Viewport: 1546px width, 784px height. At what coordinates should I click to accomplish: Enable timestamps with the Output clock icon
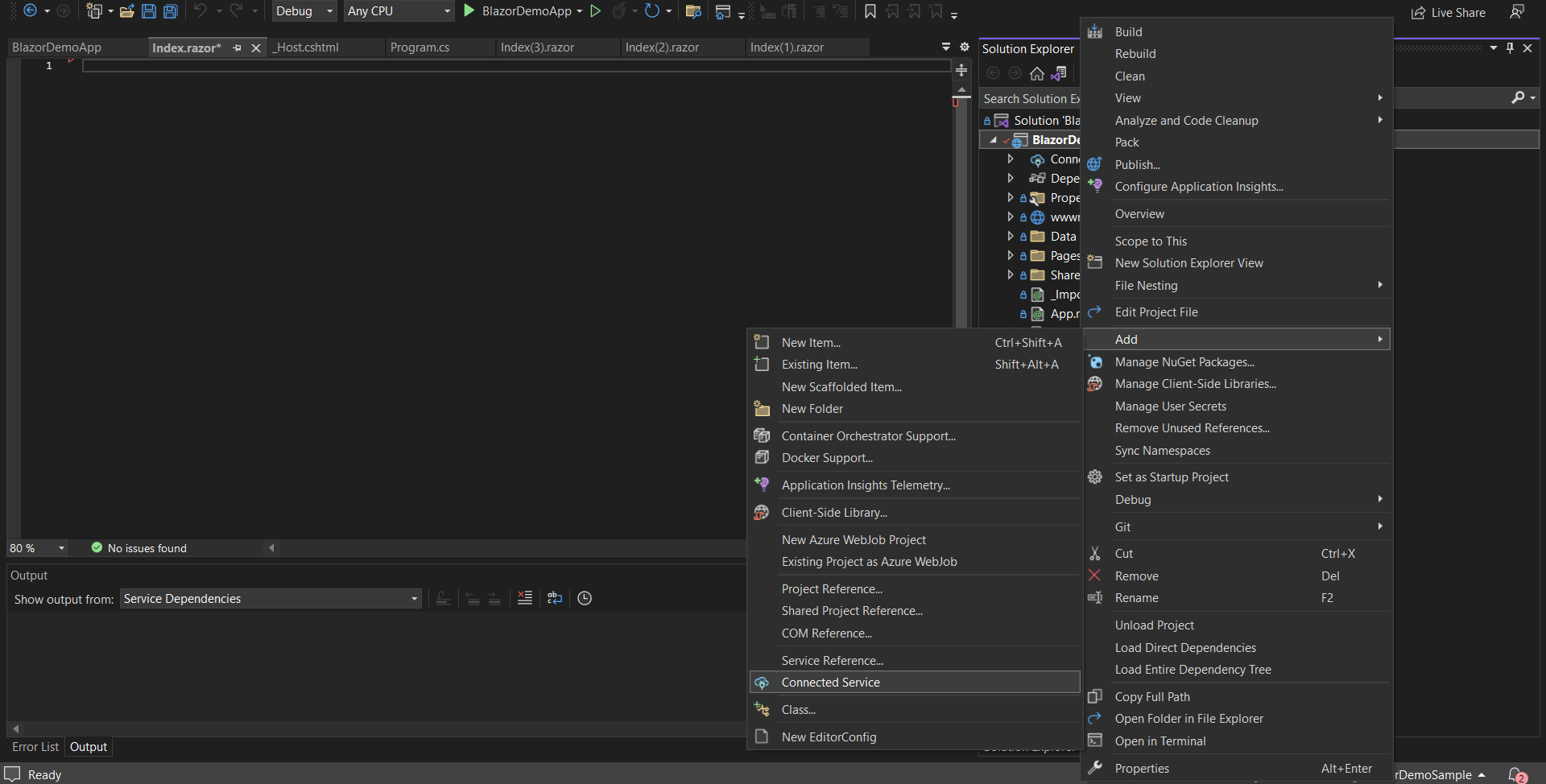click(585, 597)
